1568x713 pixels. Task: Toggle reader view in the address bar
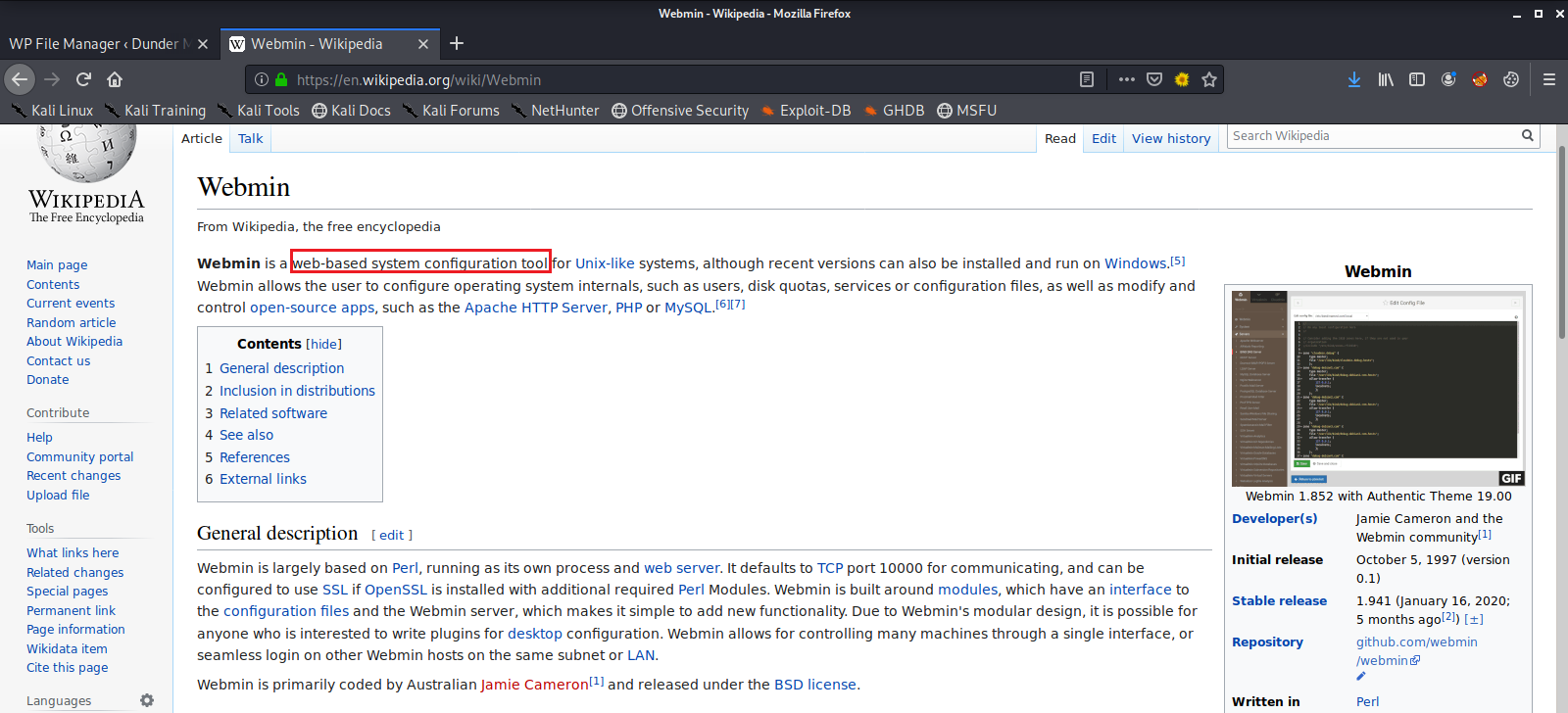point(1087,79)
